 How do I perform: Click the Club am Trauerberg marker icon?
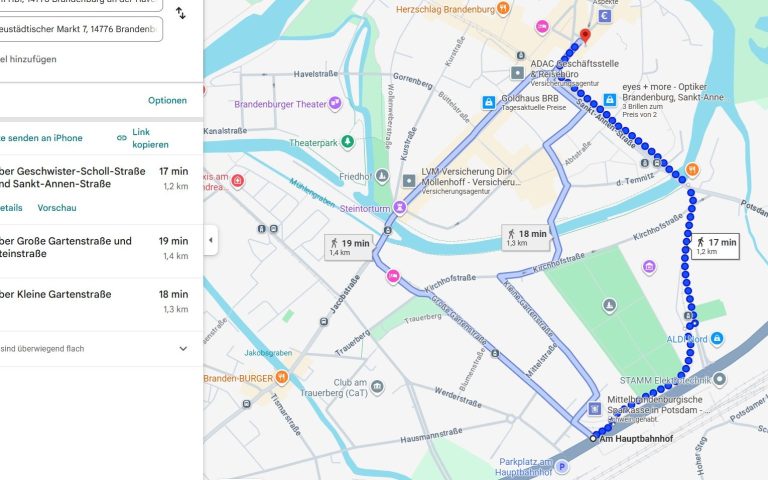coord(377,387)
